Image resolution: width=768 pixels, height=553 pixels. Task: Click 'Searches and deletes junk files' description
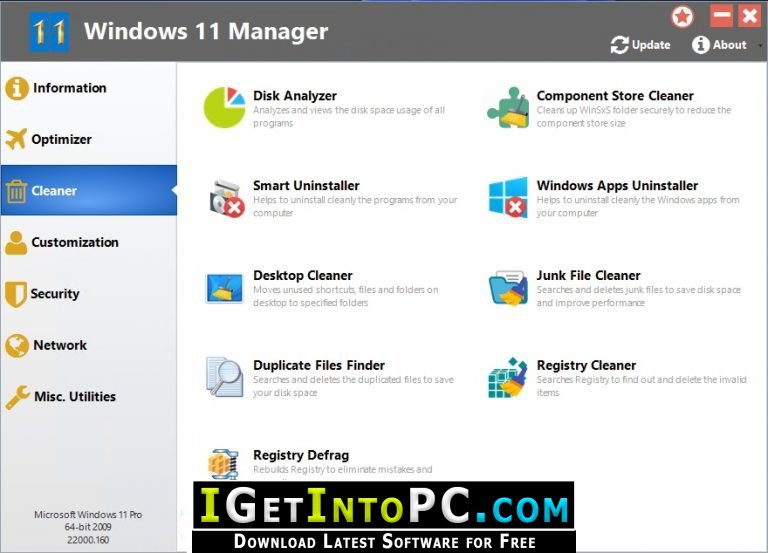point(638,296)
